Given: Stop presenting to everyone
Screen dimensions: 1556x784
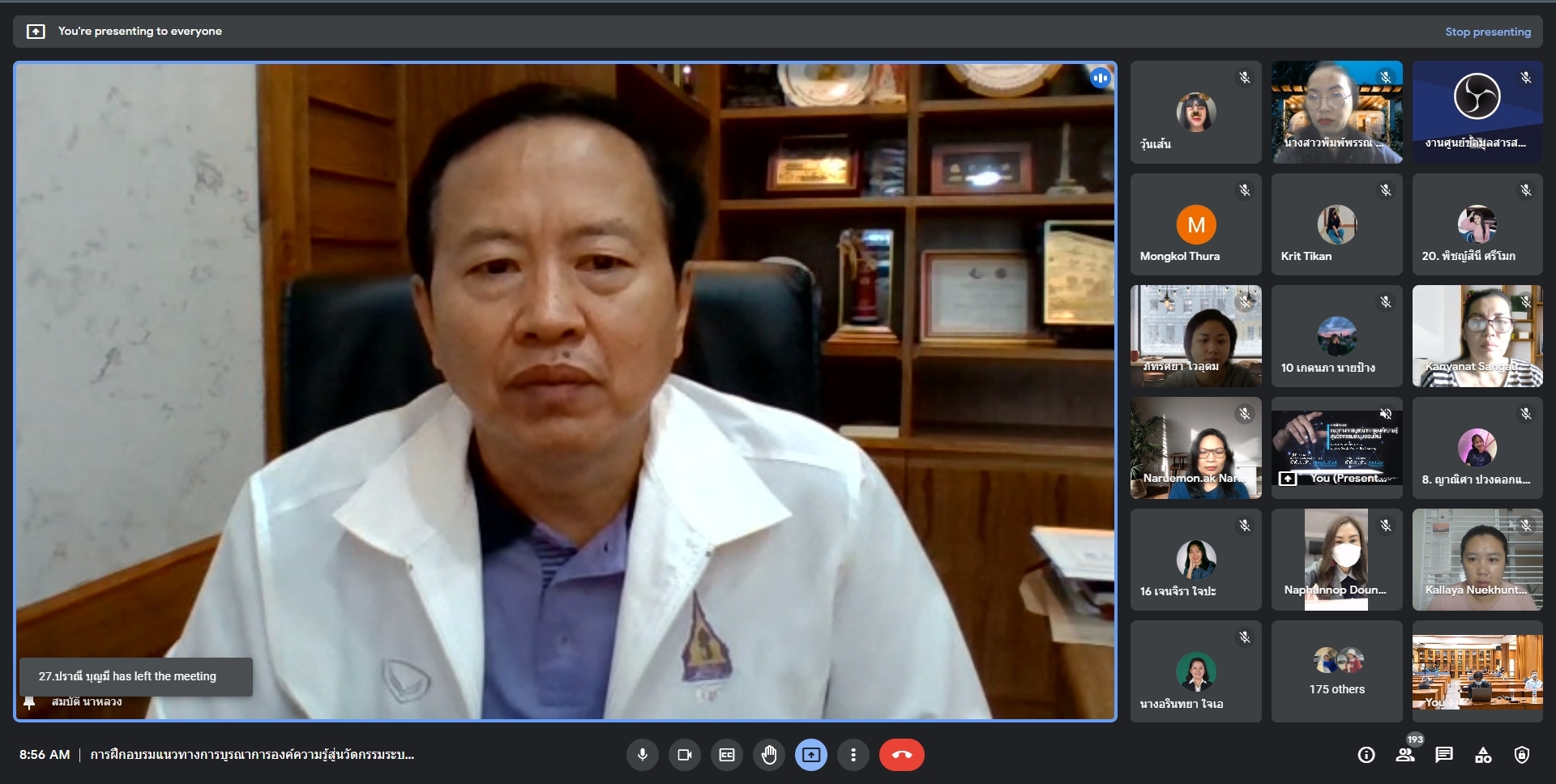Looking at the screenshot, I should (1488, 32).
